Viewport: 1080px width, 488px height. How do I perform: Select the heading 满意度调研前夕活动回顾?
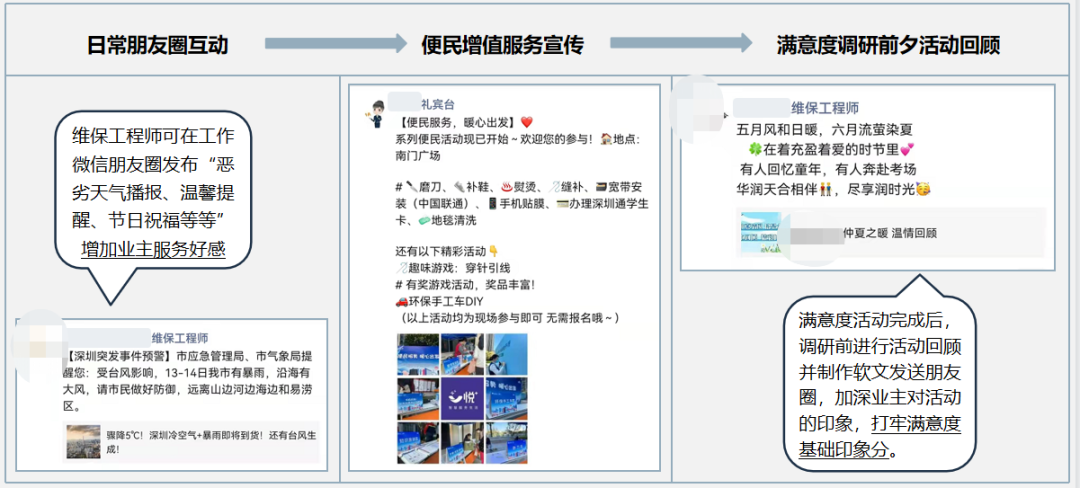coord(889,45)
